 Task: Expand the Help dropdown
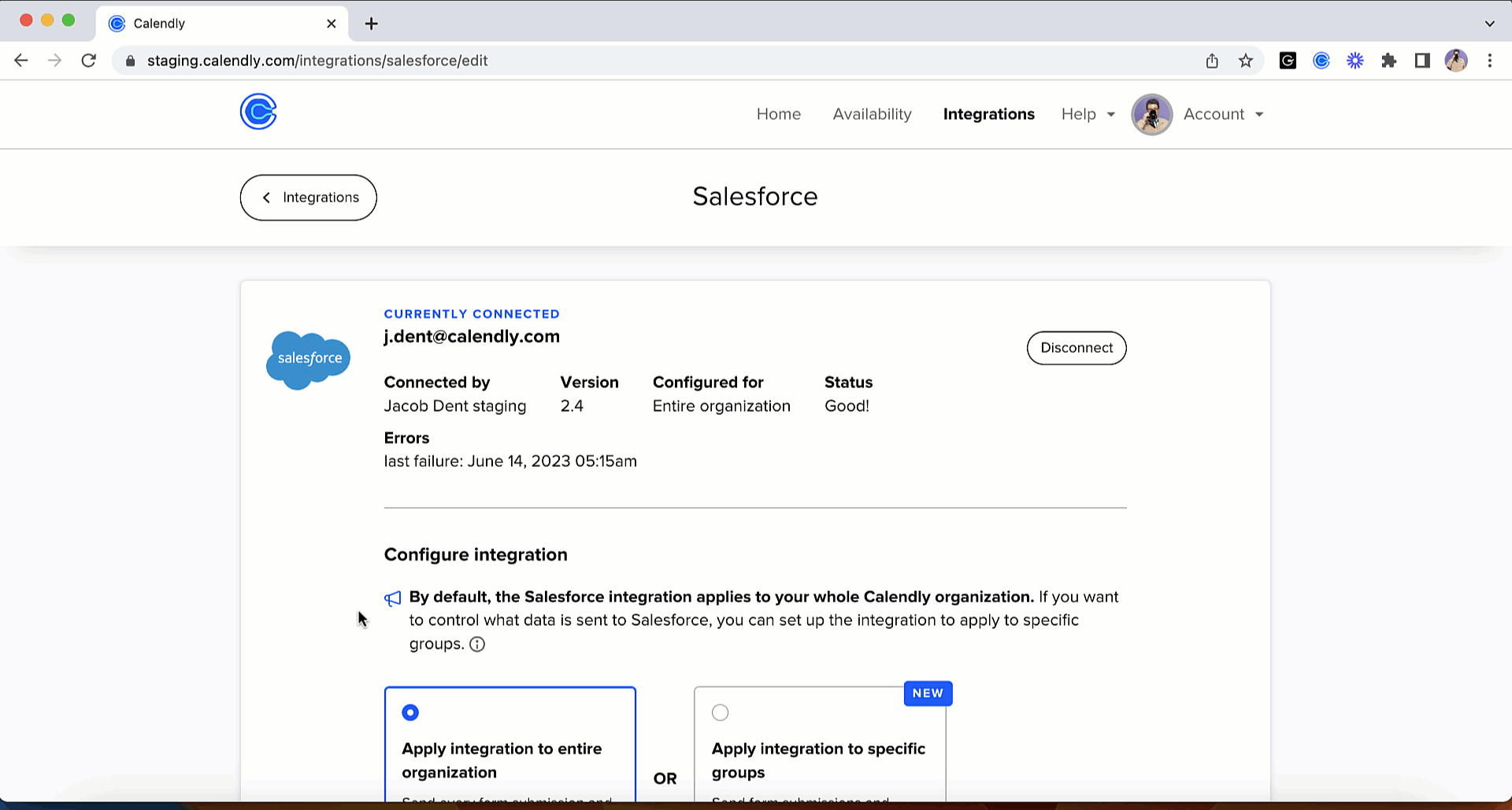click(1088, 114)
